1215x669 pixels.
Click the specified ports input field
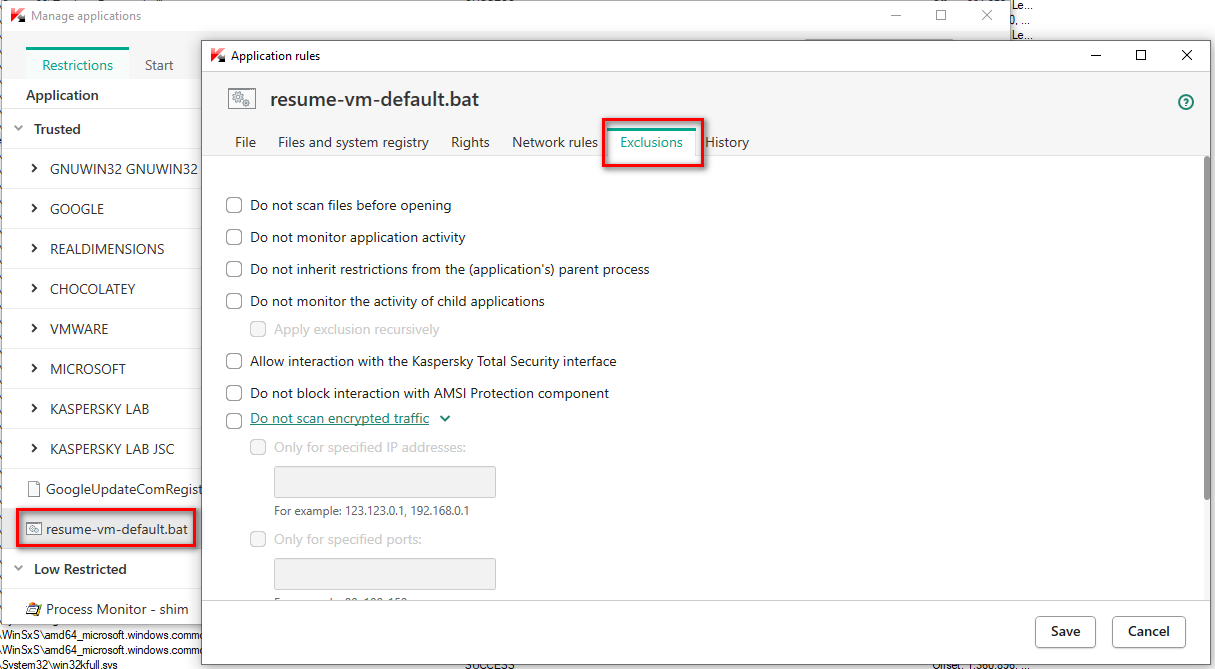coord(385,574)
